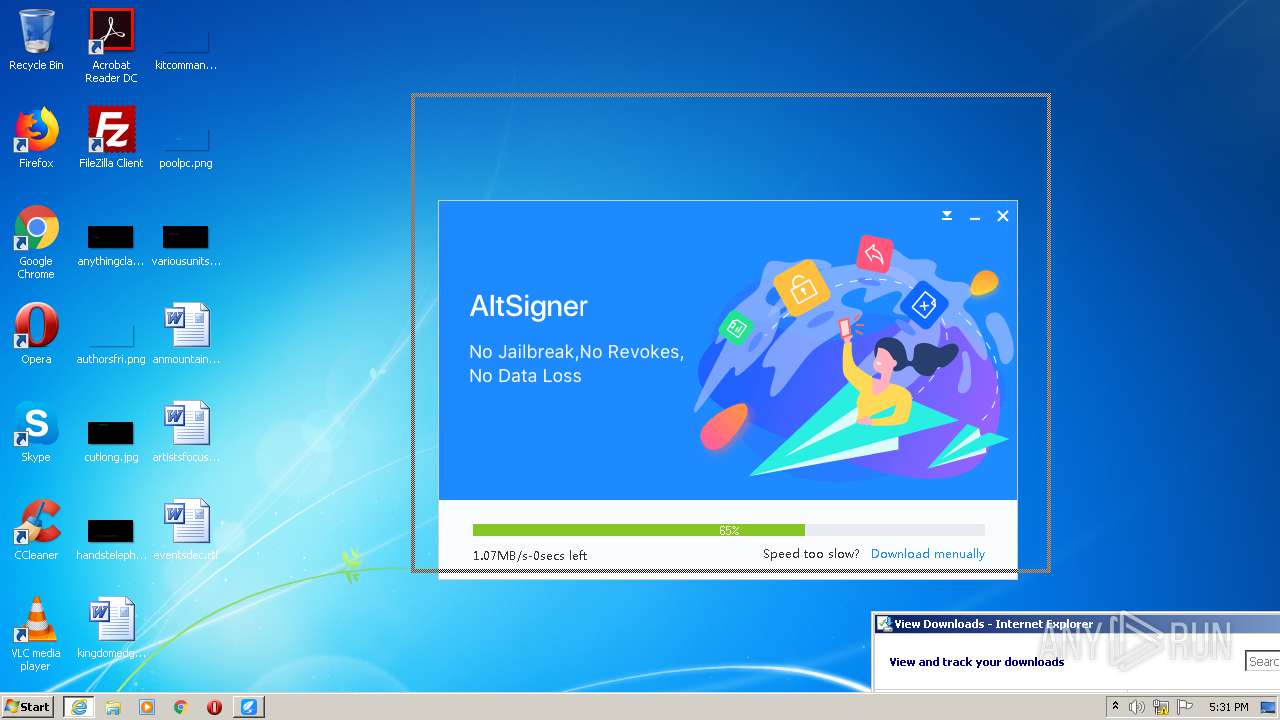Image resolution: width=1280 pixels, height=720 pixels.
Task: Click the volume speaker tray icon
Action: tap(1137, 707)
